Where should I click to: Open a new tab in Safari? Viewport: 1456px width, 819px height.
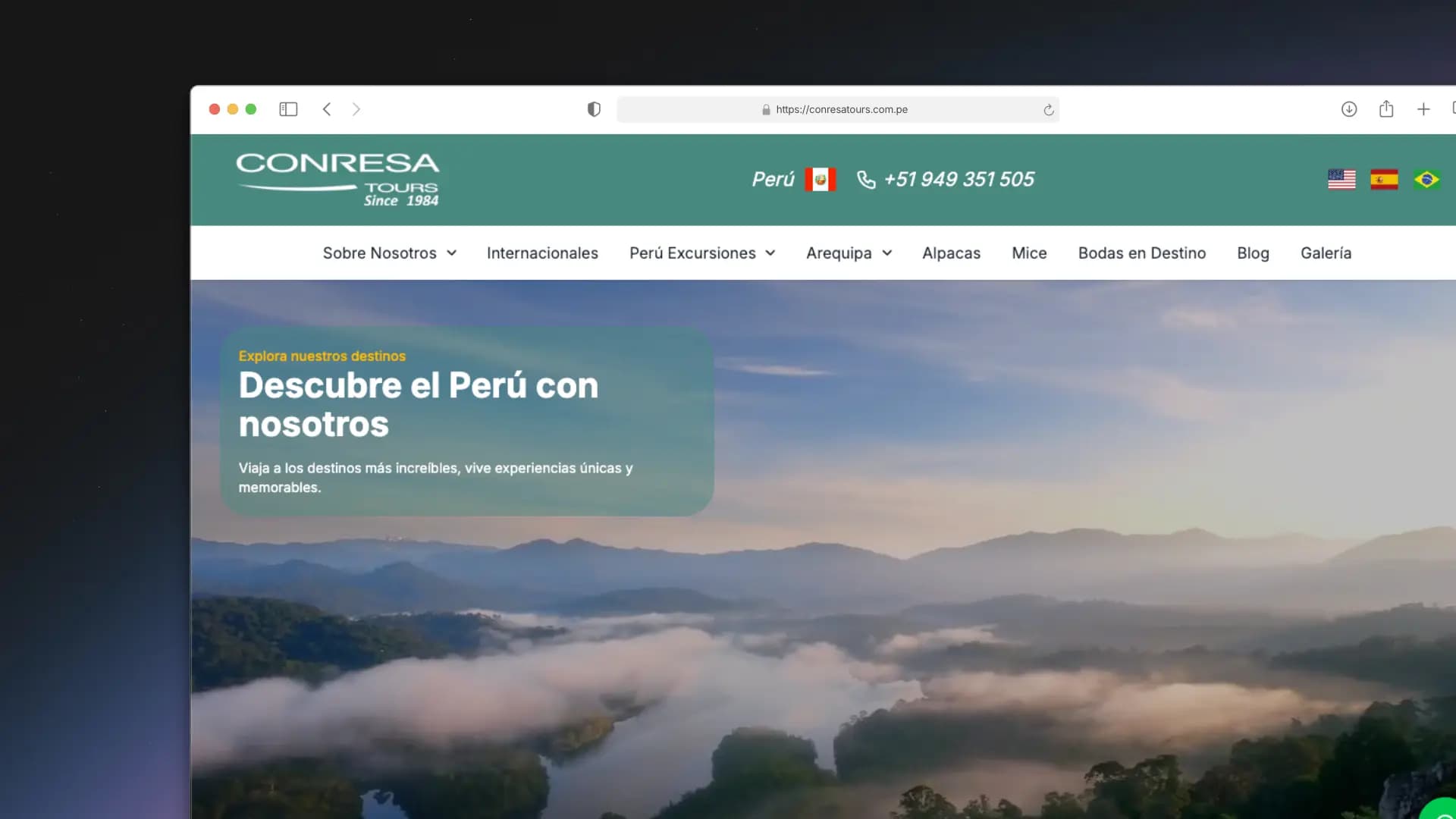(x=1424, y=109)
